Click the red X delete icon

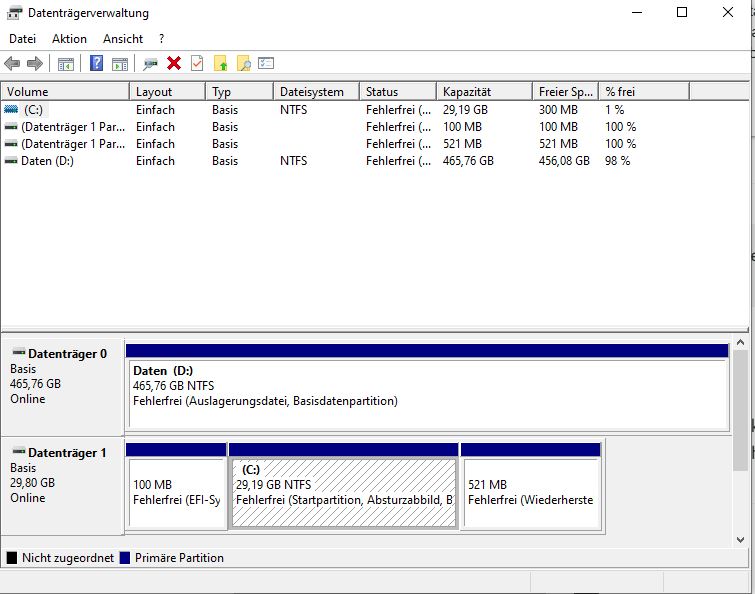tap(174, 63)
